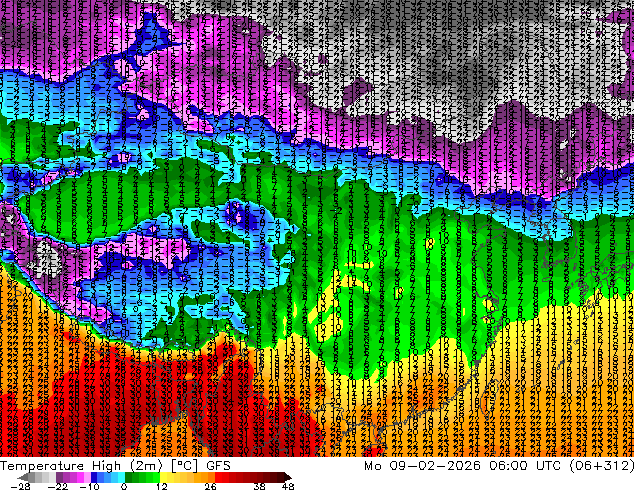634x490 pixels.
Task: Click the gray legend swatch above -28
Action: [x=32, y=477]
